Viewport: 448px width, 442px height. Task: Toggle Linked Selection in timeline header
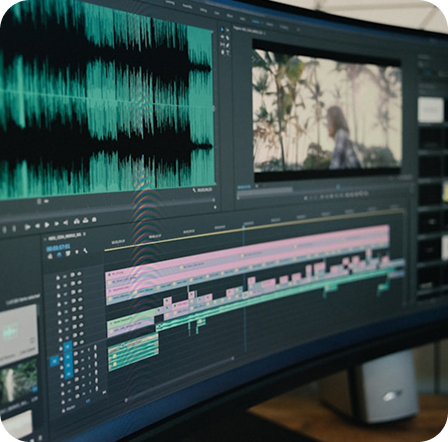[68, 253]
